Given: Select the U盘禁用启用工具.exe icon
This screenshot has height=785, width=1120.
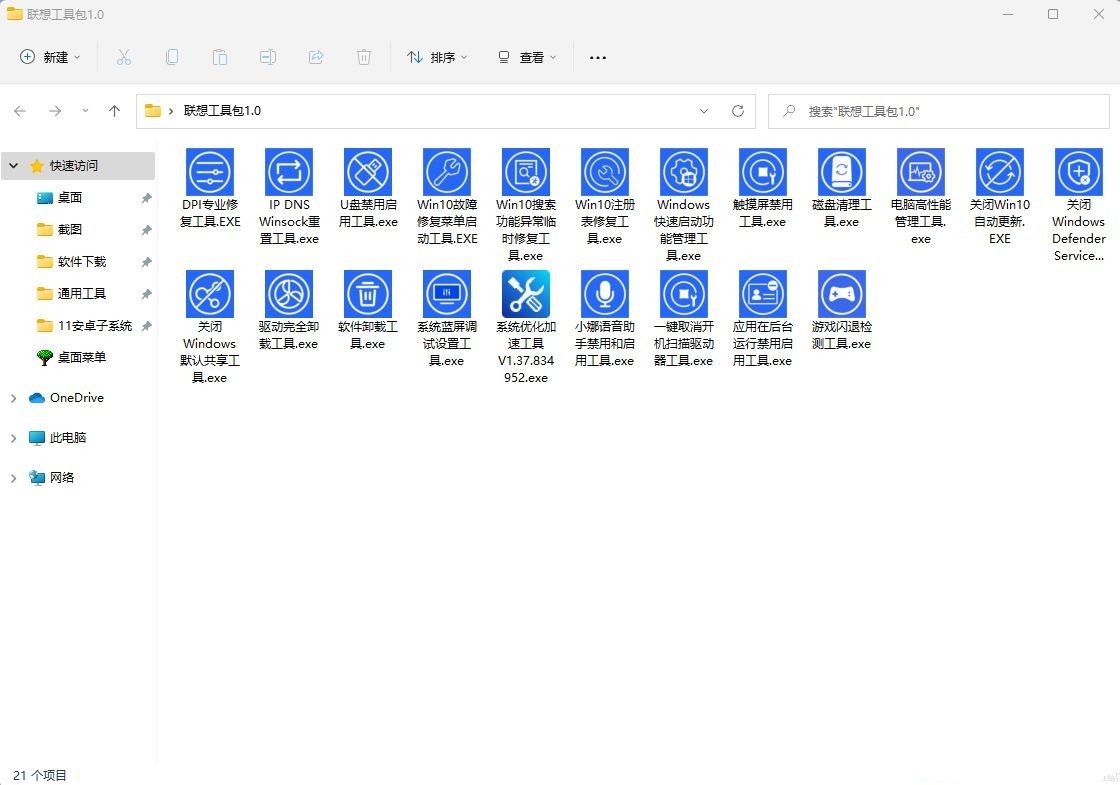Looking at the screenshot, I should tap(368, 172).
